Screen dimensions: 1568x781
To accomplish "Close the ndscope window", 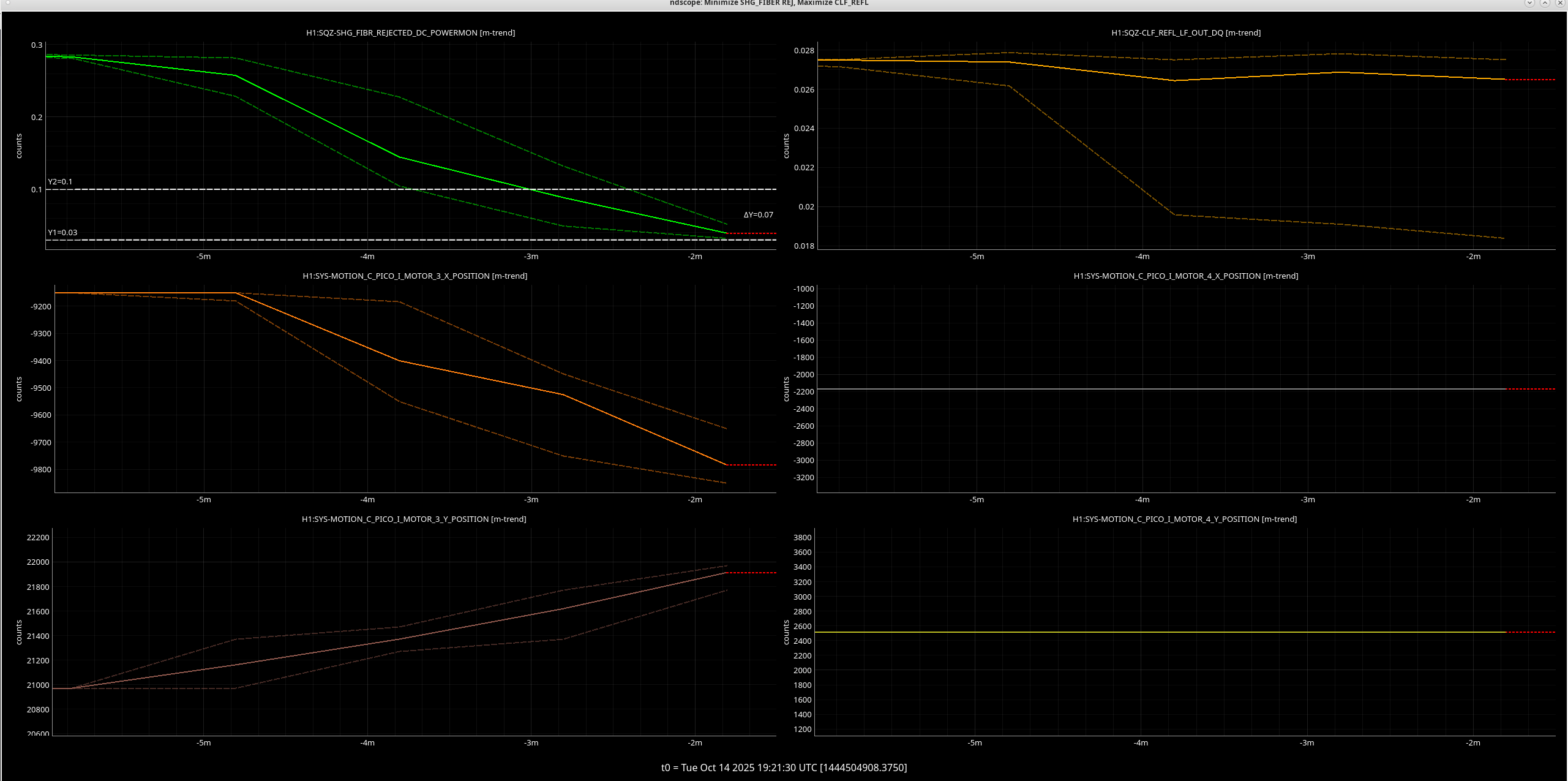I will pos(1560,3).
